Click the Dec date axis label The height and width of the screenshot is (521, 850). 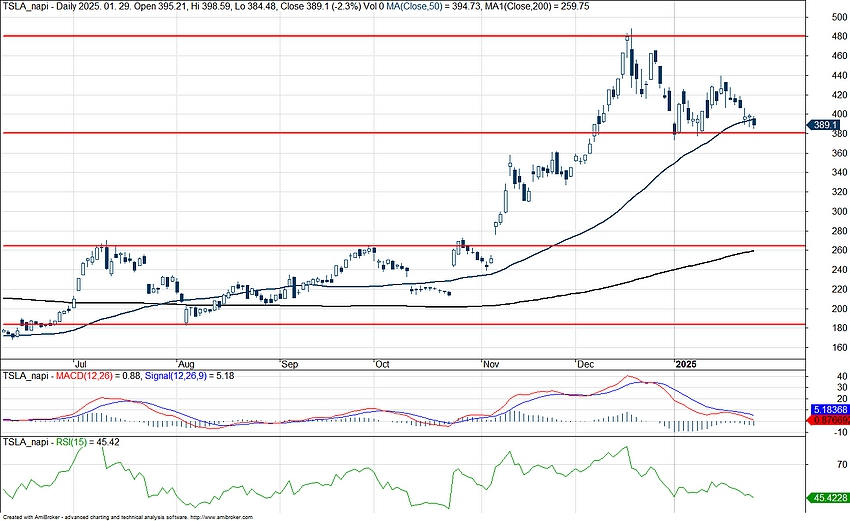tap(585, 364)
